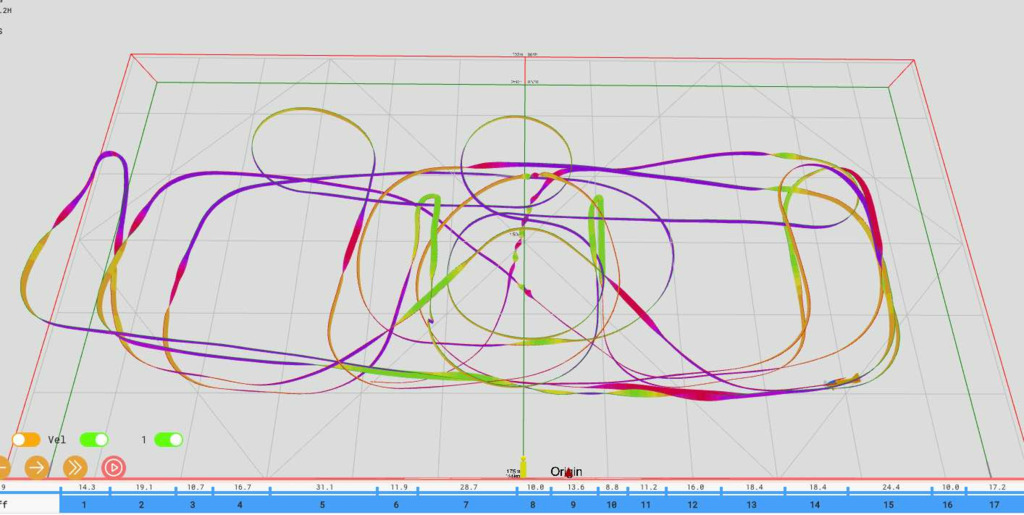Screen dimensions: 1024x515
Task: Select timeline segment 6
Action: pos(396,505)
